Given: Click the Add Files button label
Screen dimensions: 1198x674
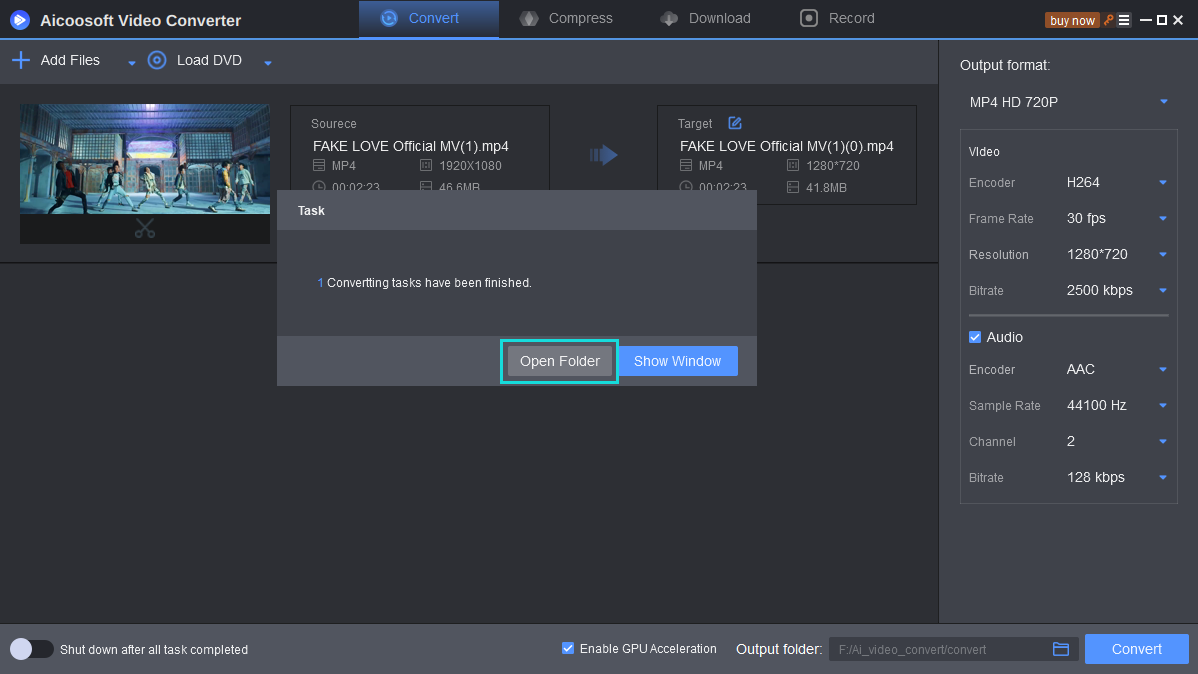Looking at the screenshot, I should (70, 60).
